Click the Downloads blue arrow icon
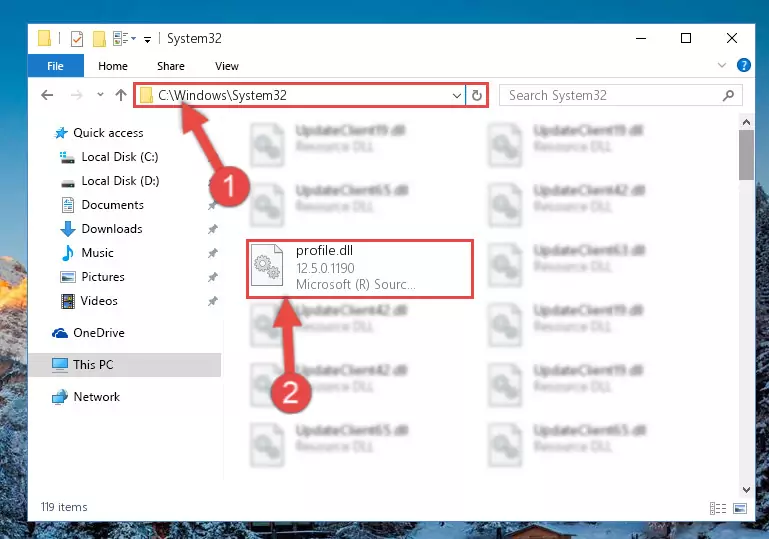This screenshot has width=769, height=539. coord(68,229)
